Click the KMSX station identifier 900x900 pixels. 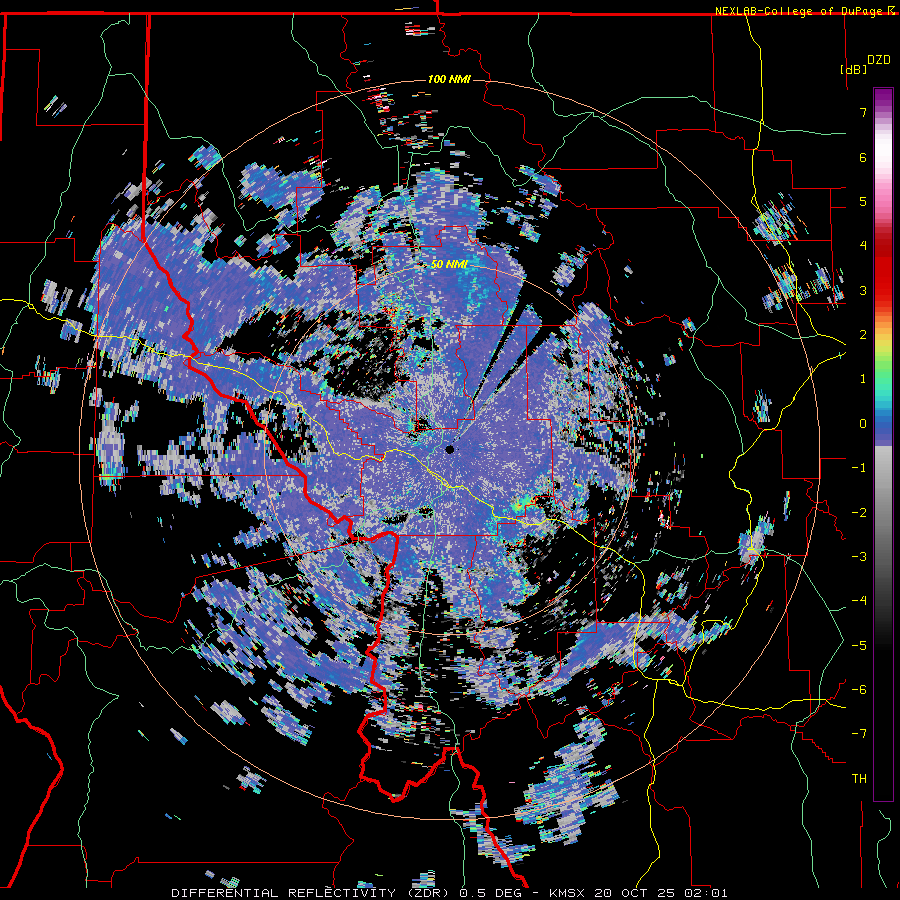[x=569, y=893]
